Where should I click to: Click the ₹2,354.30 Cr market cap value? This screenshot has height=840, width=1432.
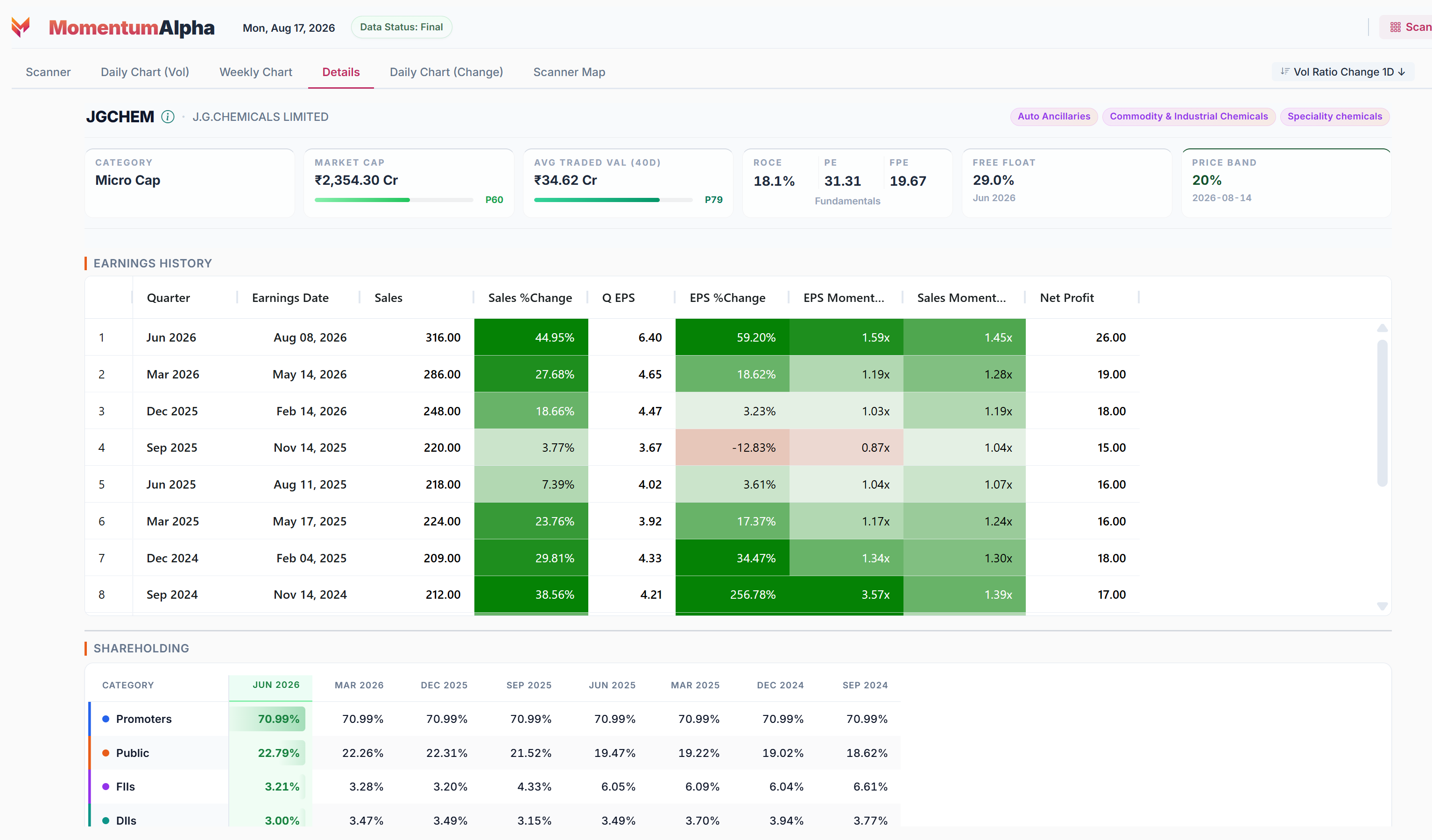point(356,180)
